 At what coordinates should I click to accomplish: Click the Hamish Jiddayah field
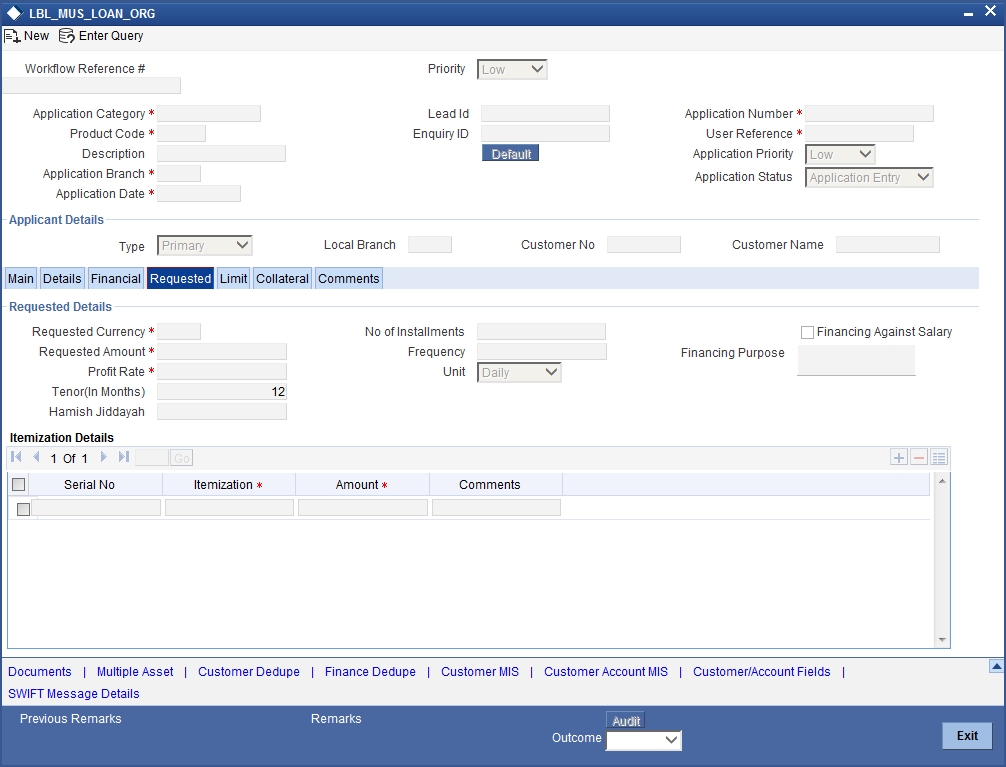(x=222, y=411)
